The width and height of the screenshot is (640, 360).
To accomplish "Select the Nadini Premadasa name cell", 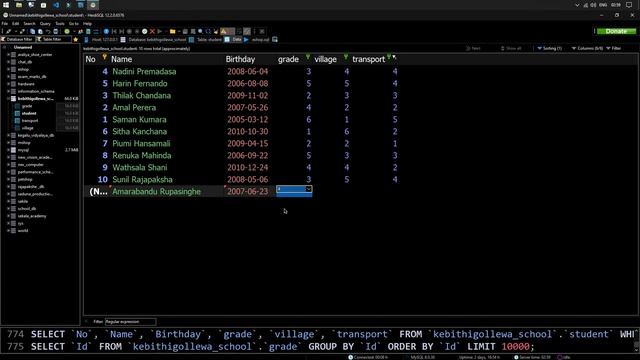I will pyautogui.click(x=144, y=71).
